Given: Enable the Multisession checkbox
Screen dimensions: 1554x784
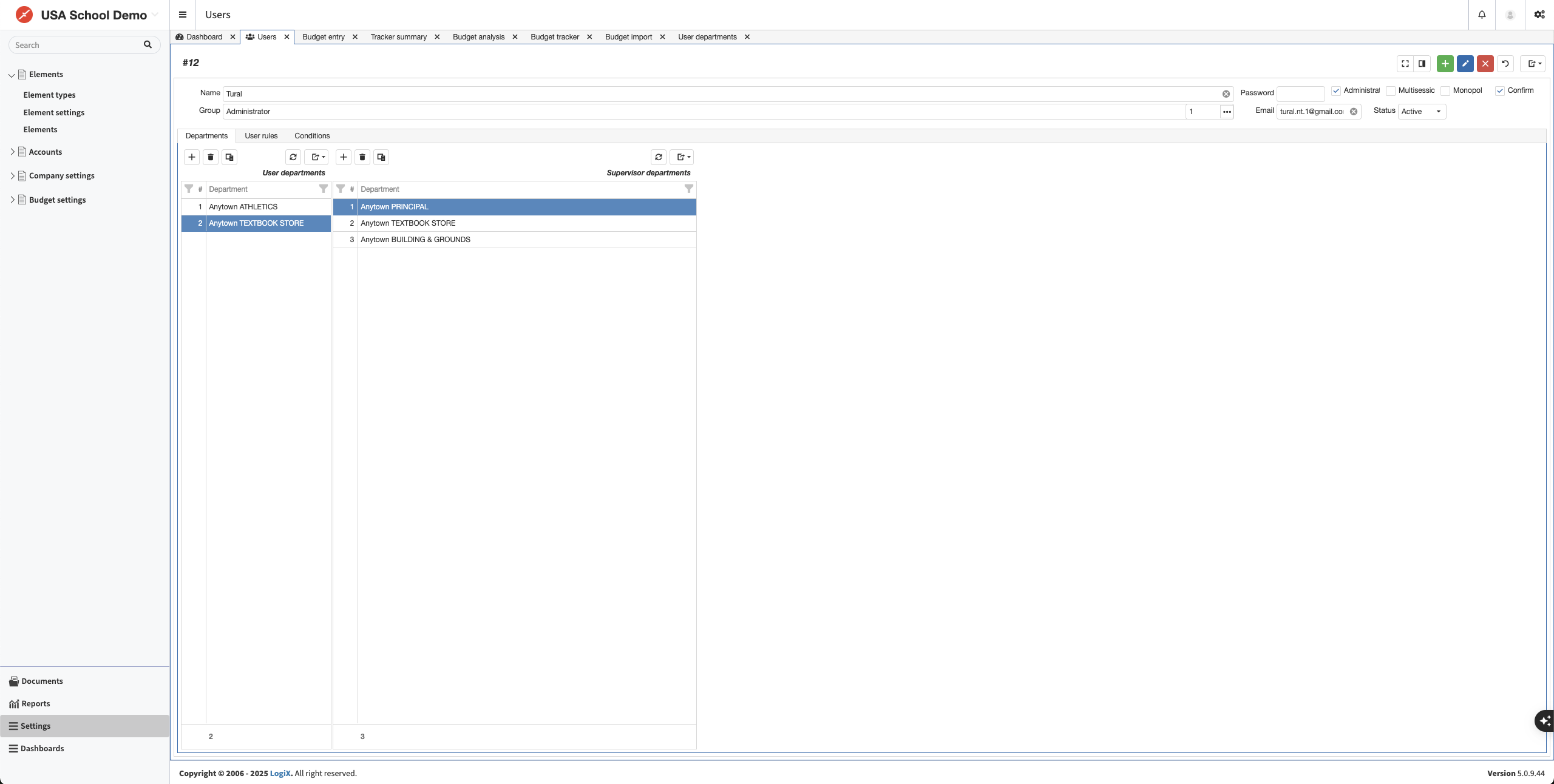Looking at the screenshot, I should coord(1391,91).
